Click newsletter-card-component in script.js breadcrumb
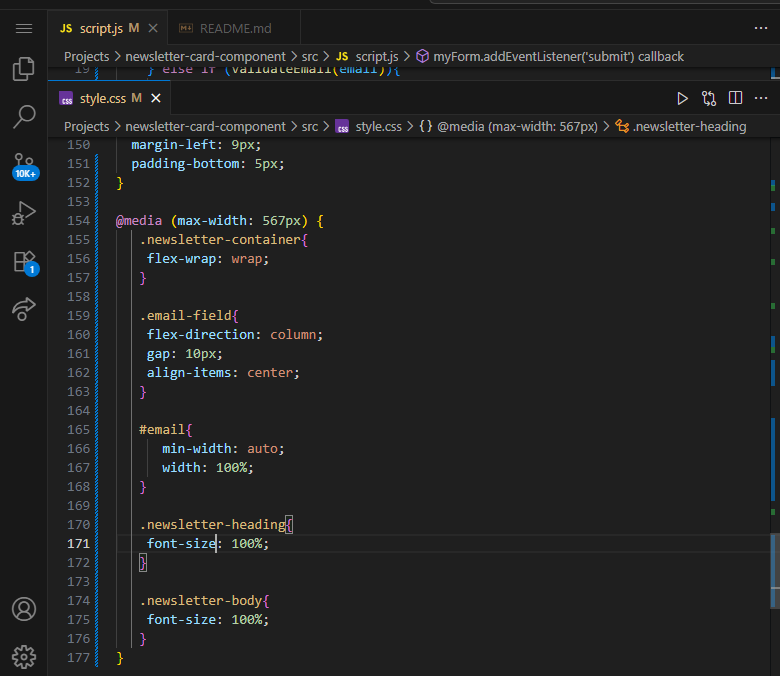Image resolution: width=780 pixels, height=676 pixels. pos(205,57)
